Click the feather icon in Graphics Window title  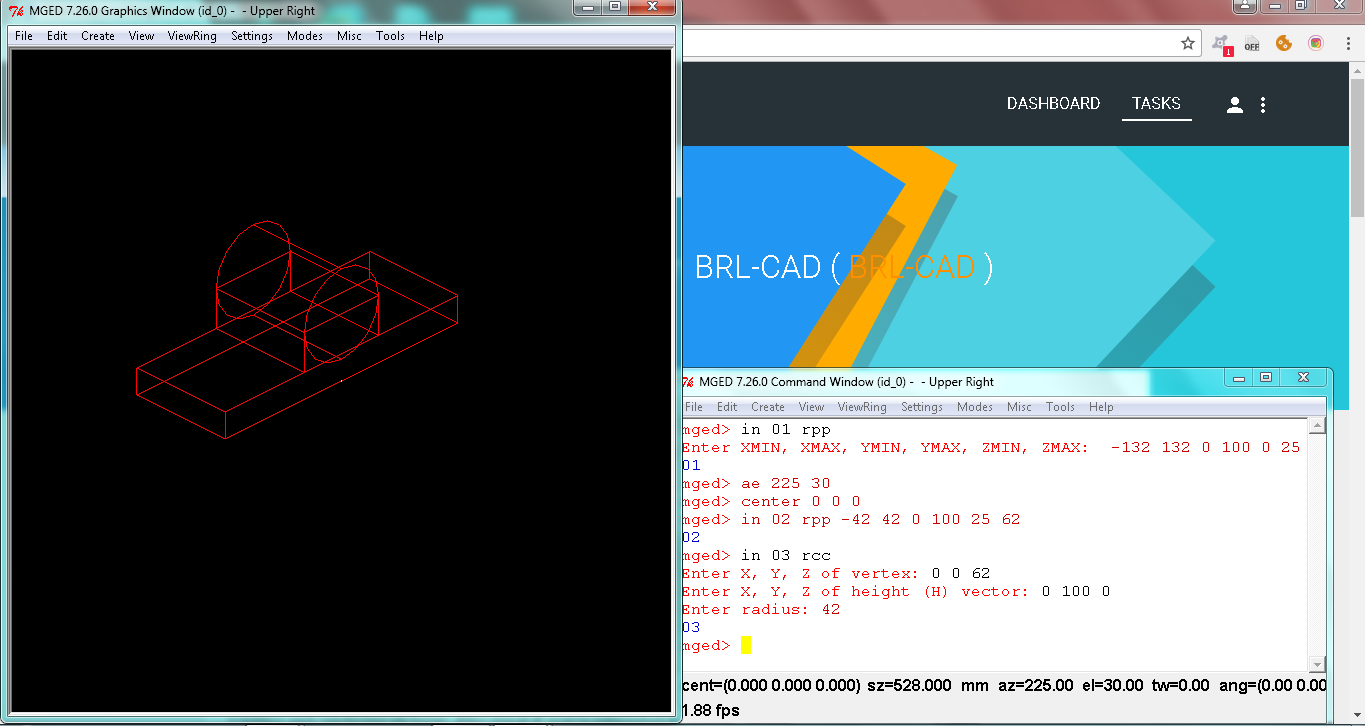tap(16, 10)
